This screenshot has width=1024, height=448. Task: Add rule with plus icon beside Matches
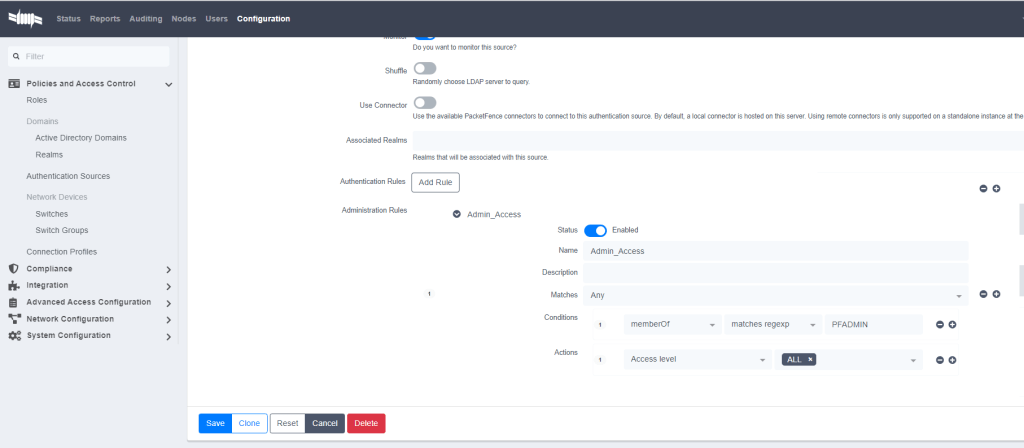click(x=996, y=294)
